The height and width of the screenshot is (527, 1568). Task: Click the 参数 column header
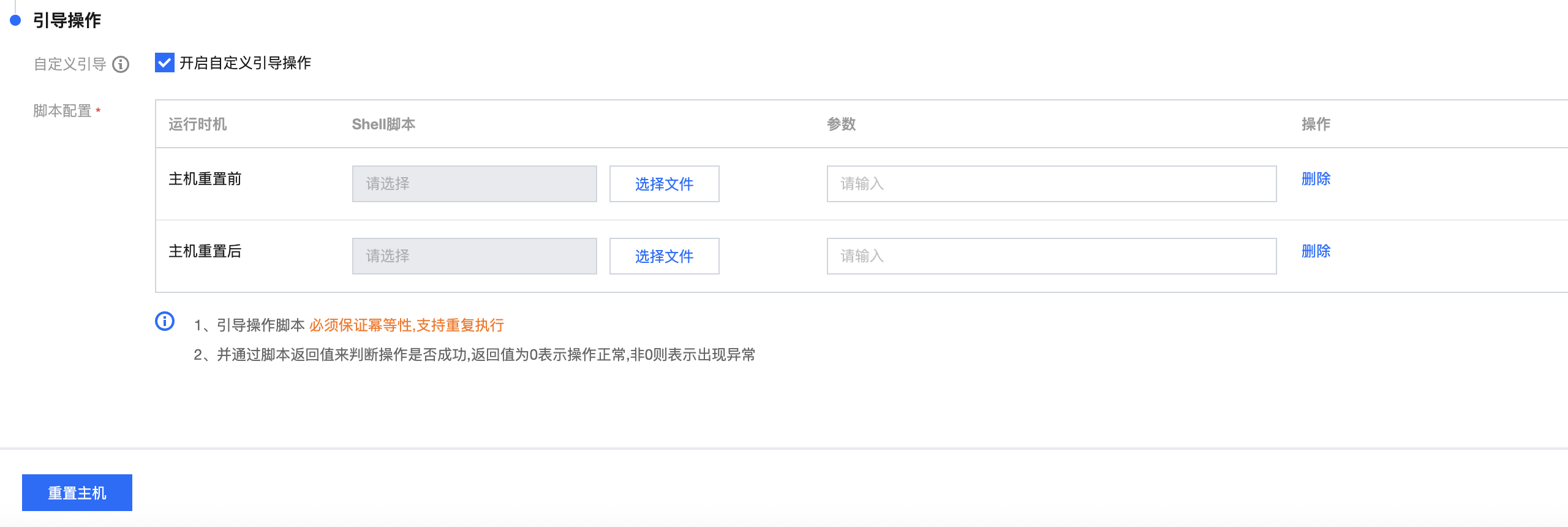pyautogui.click(x=841, y=124)
